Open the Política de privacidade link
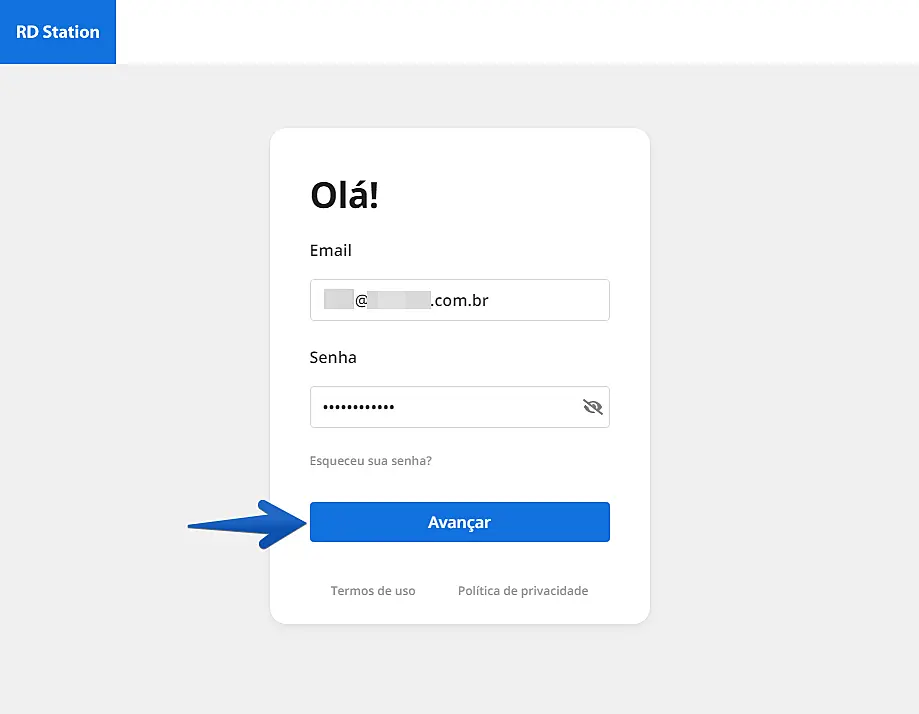 [x=523, y=591]
